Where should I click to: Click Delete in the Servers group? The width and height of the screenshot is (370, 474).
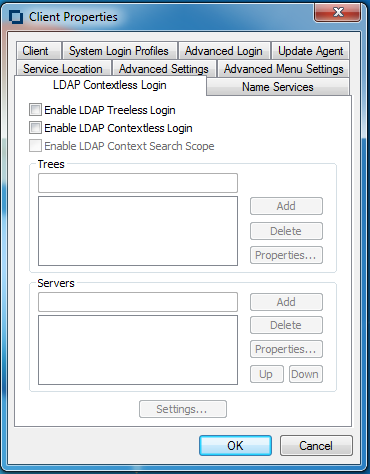point(286,325)
